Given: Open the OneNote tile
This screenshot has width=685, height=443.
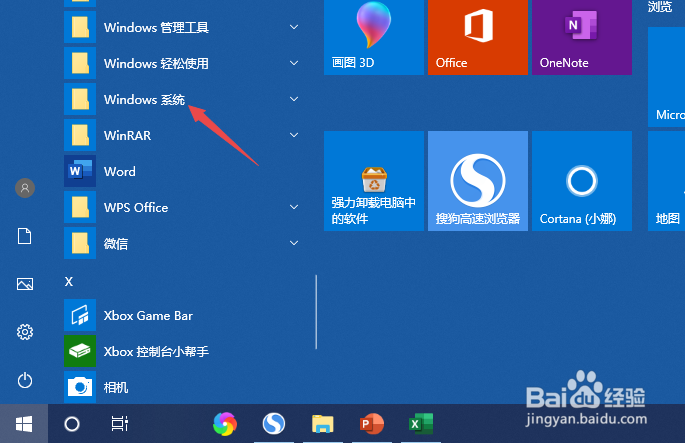Looking at the screenshot, I should [x=582, y=37].
